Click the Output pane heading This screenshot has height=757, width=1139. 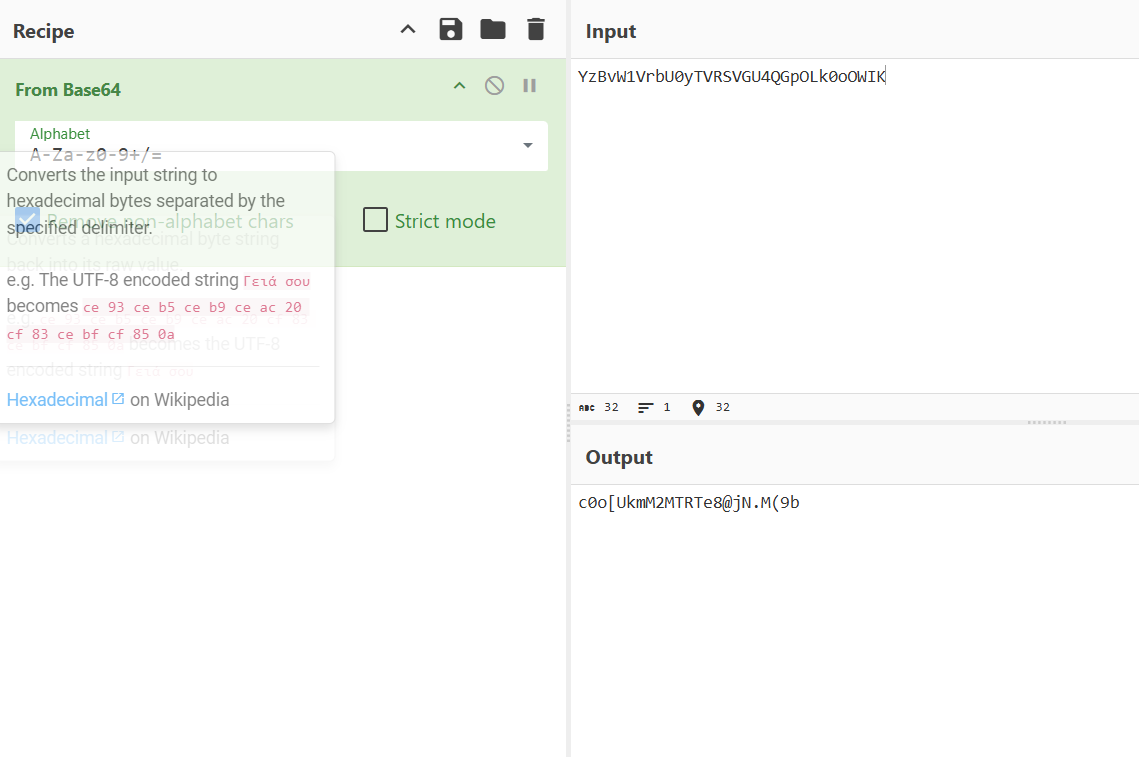tap(619, 457)
